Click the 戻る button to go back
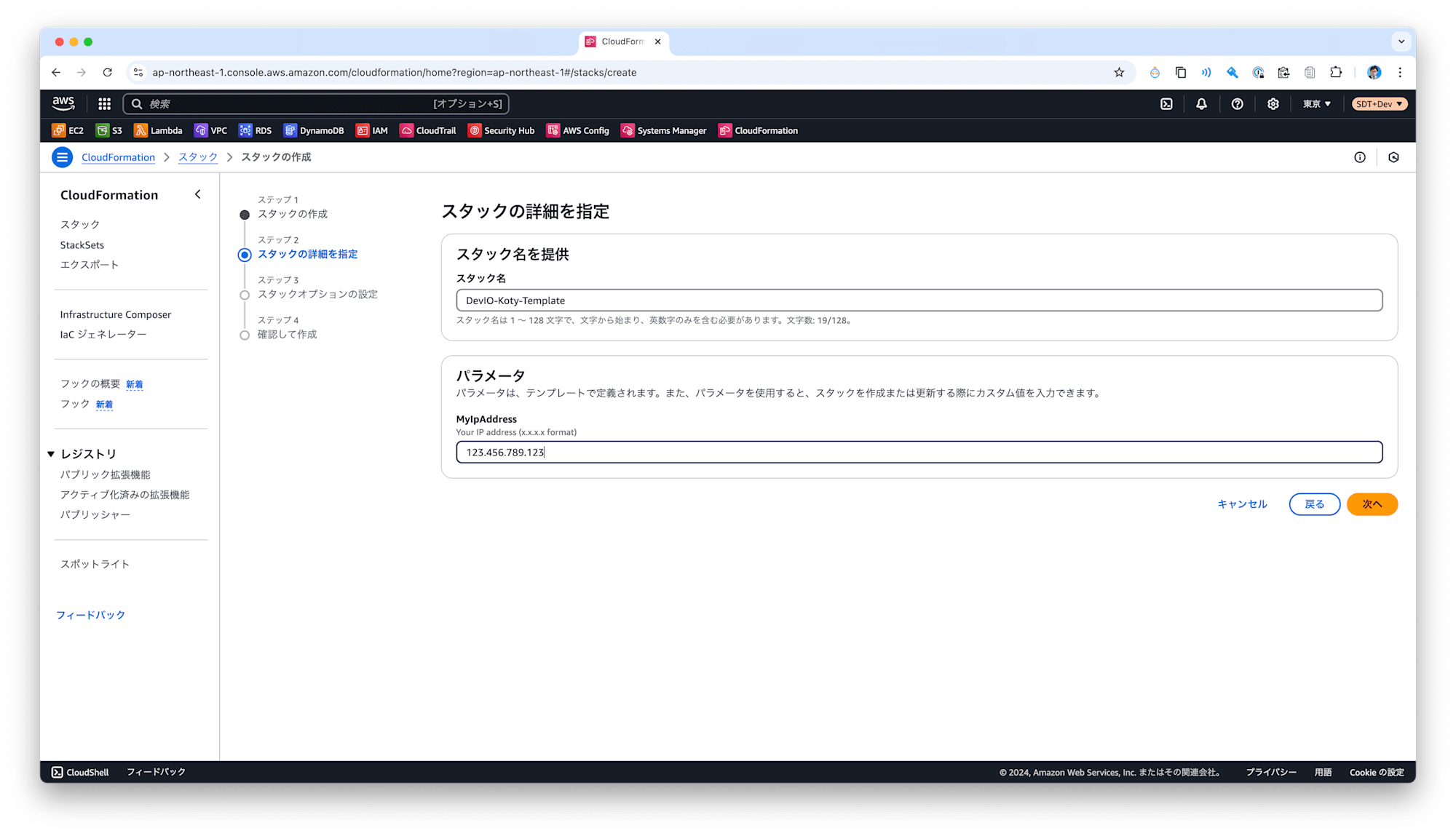1456x836 pixels. click(x=1313, y=504)
